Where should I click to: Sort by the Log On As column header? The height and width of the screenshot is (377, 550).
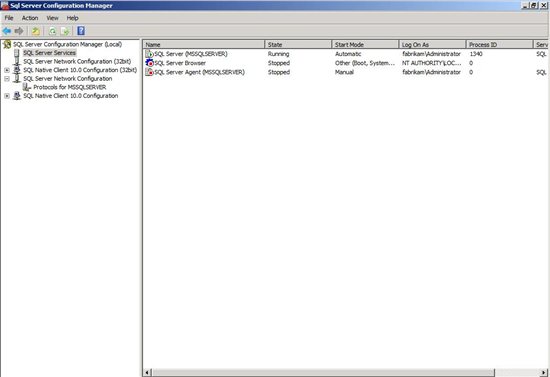pyautogui.click(x=432, y=45)
